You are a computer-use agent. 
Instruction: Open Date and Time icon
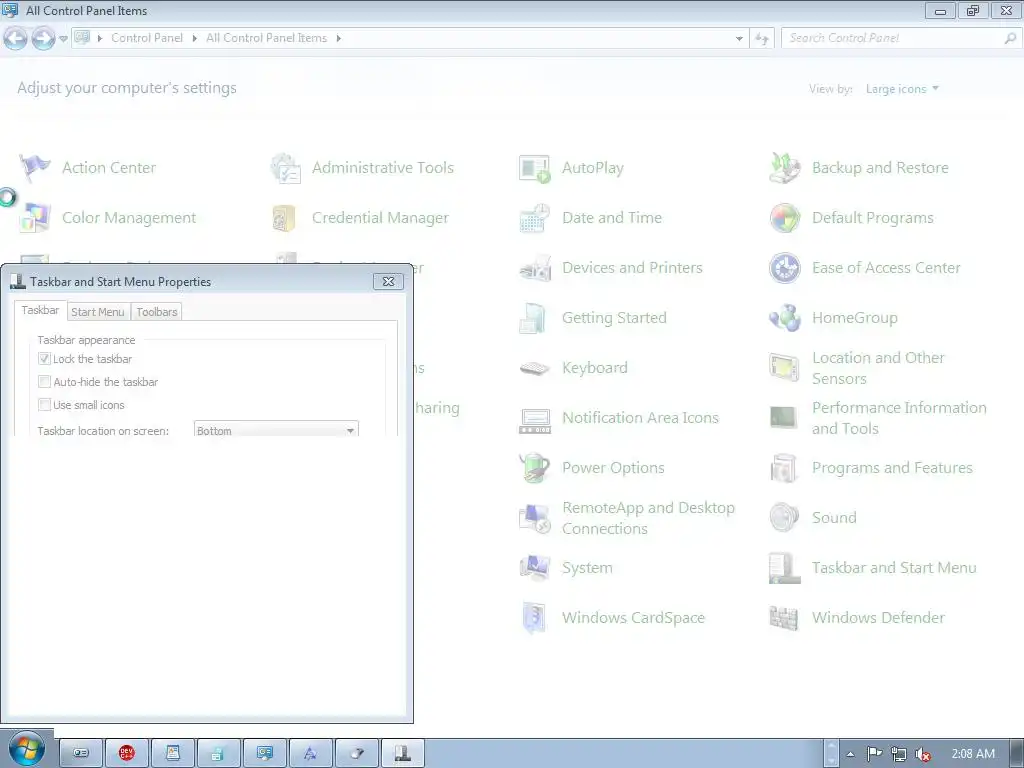(x=535, y=217)
